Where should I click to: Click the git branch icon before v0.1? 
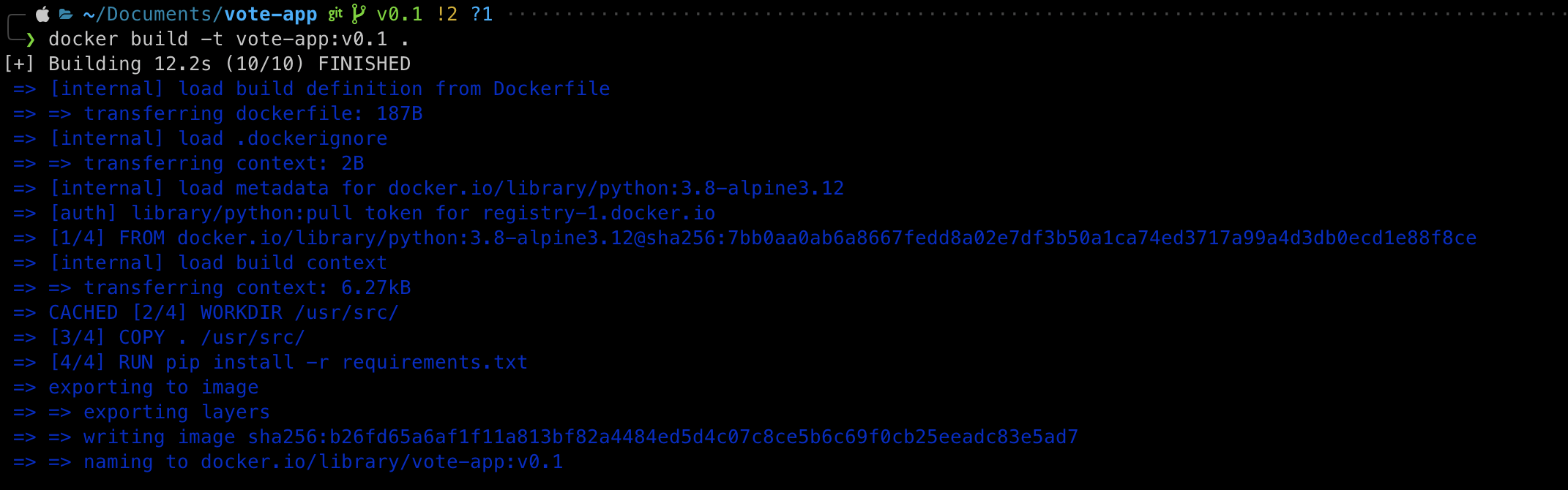click(x=358, y=14)
